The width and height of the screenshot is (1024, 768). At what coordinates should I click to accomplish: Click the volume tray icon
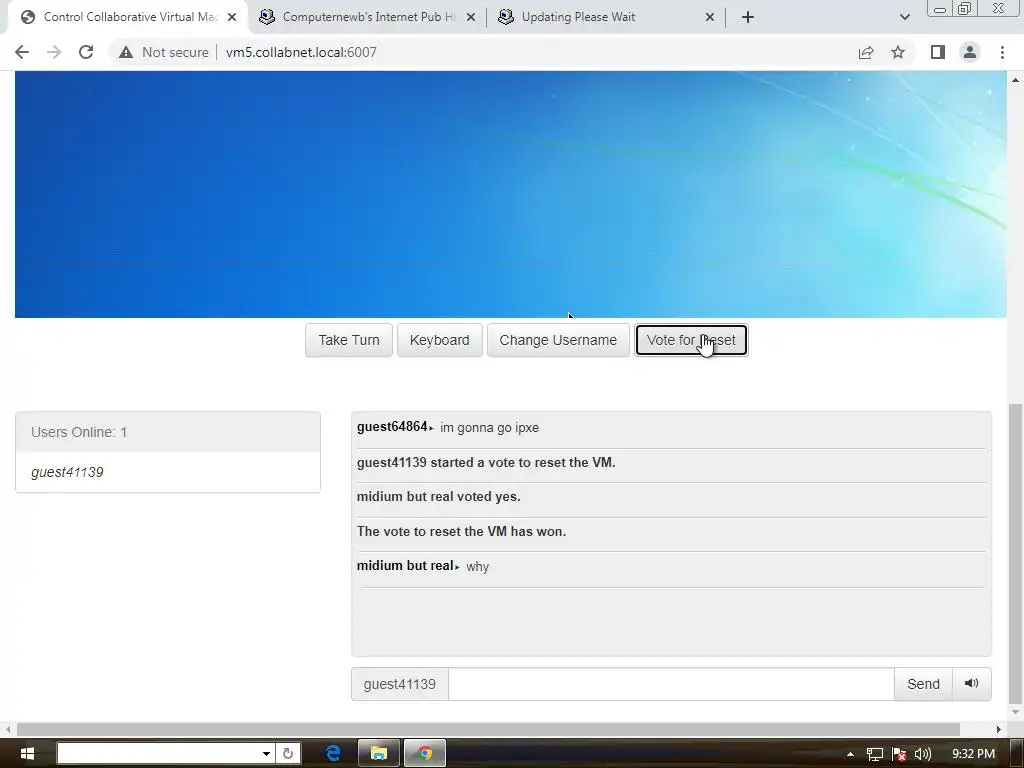click(x=923, y=754)
